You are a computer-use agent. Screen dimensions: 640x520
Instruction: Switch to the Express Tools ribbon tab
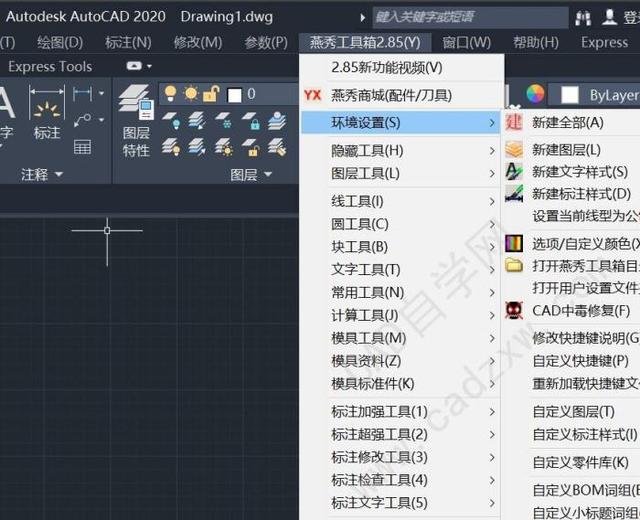pos(50,67)
